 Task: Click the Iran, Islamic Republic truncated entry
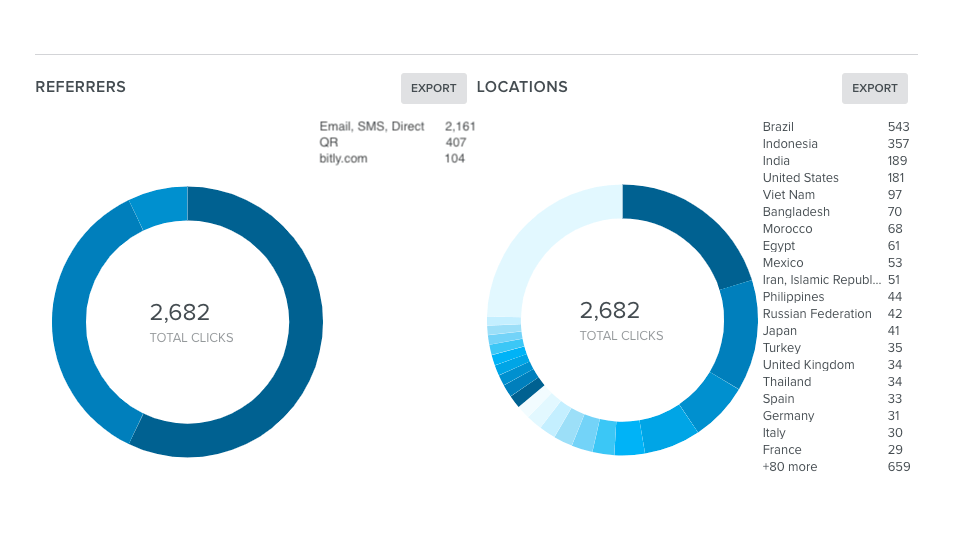pos(821,280)
